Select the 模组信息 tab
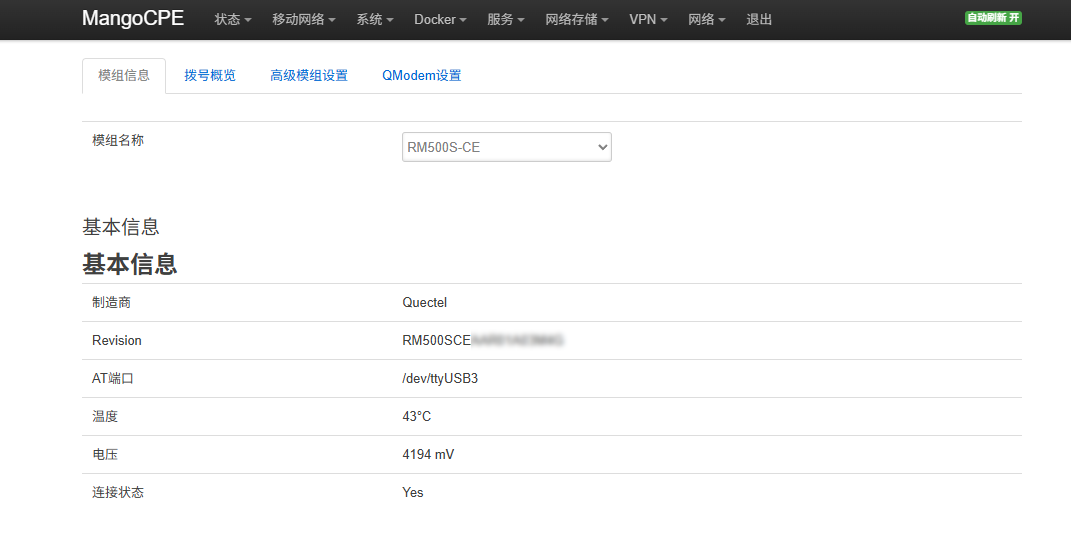The width and height of the screenshot is (1071, 545). (x=124, y=75)
